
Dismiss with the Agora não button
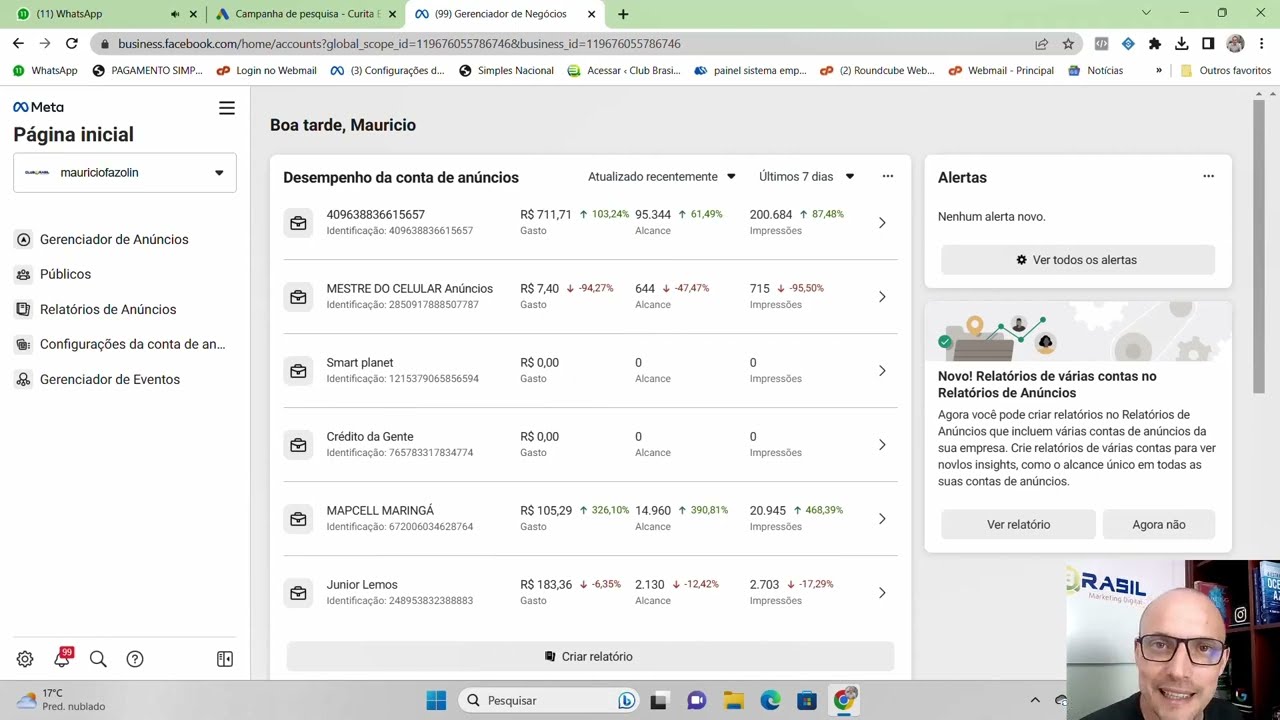point(1159,524)
